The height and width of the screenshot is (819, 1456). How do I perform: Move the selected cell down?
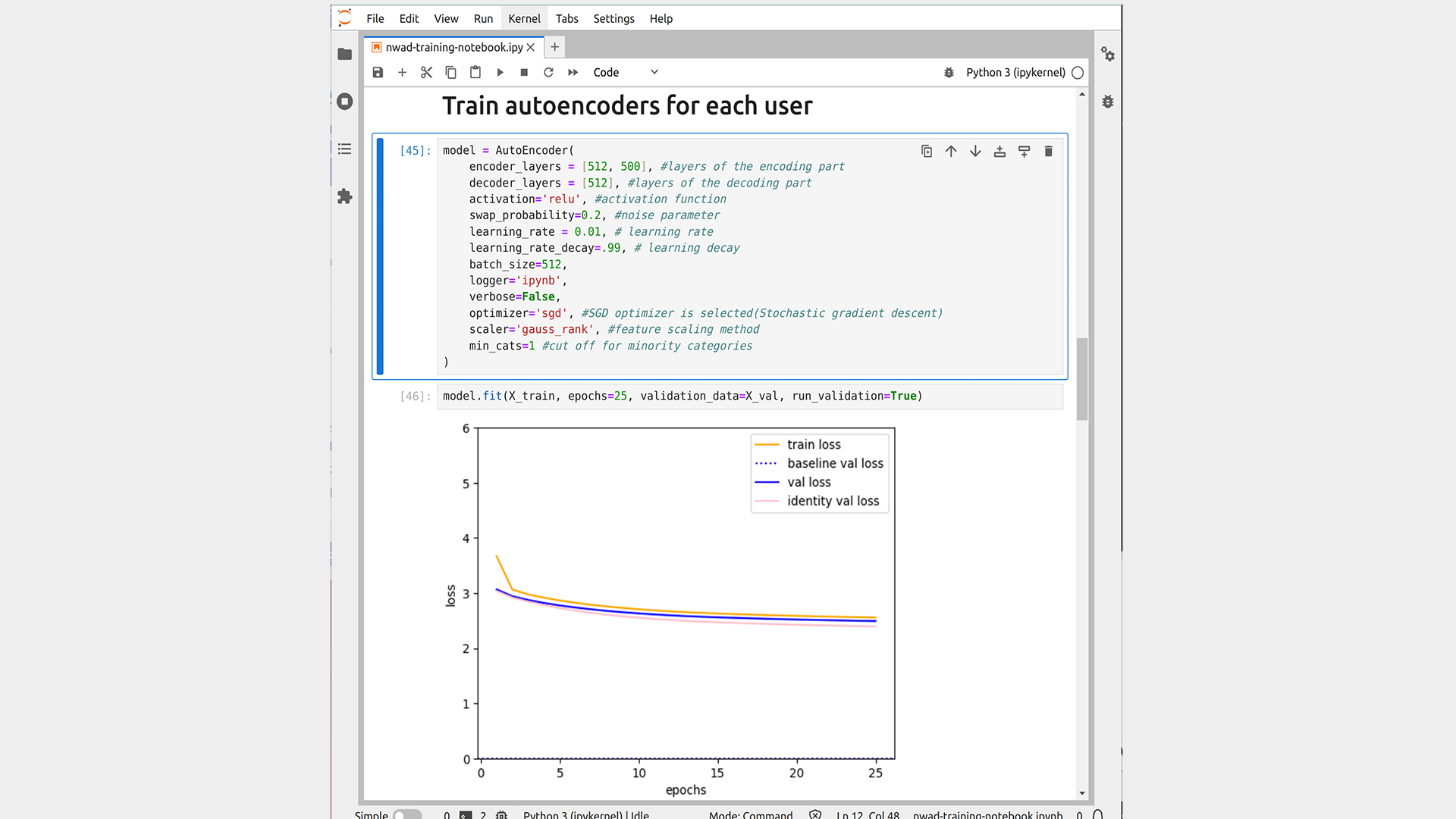coord(975,152)
